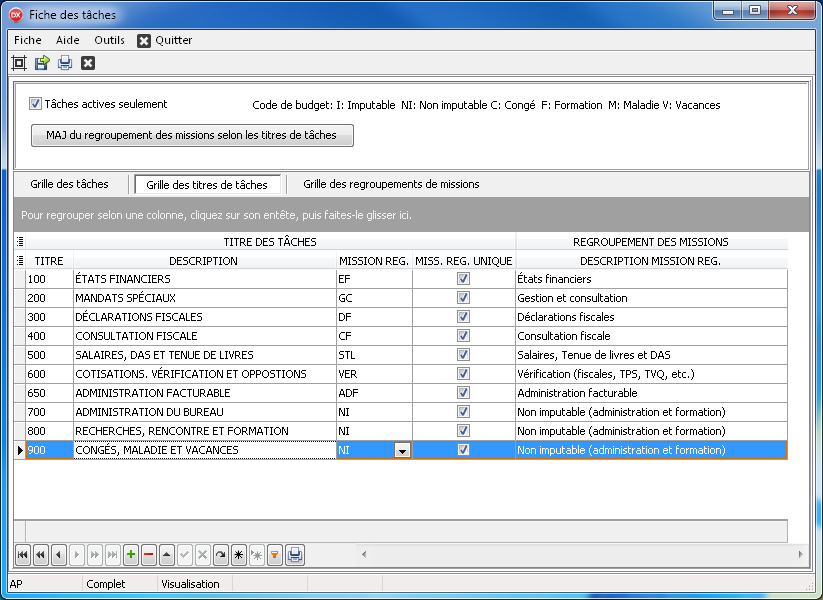Toggle unique mission checkbox for row 500
Viewport: 823px width, 600px height.
463,355
